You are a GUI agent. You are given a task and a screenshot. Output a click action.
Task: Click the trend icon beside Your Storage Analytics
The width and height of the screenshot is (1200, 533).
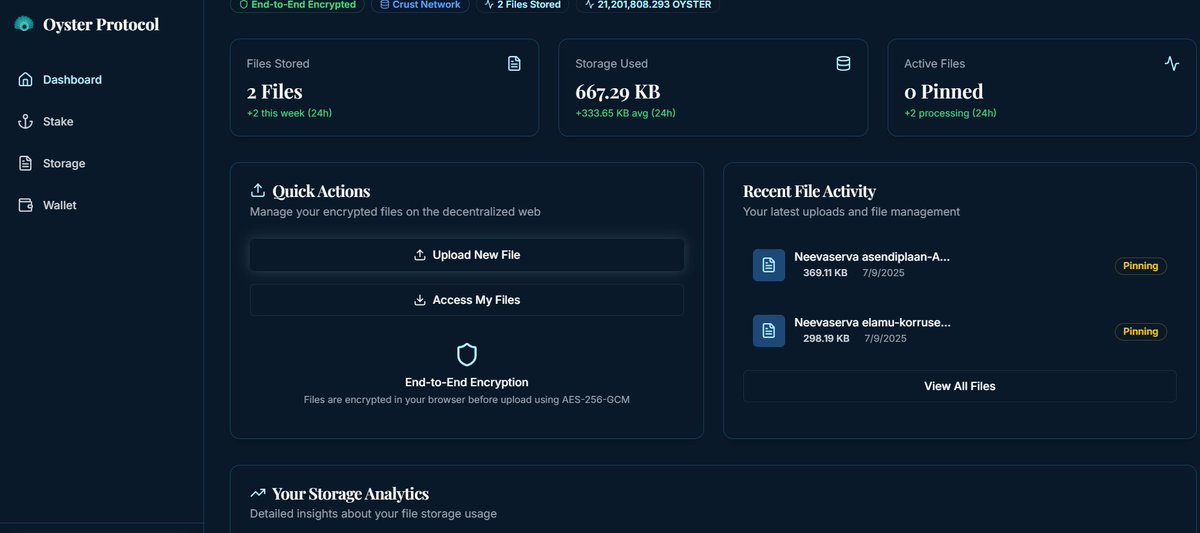[x=258, y=493]
